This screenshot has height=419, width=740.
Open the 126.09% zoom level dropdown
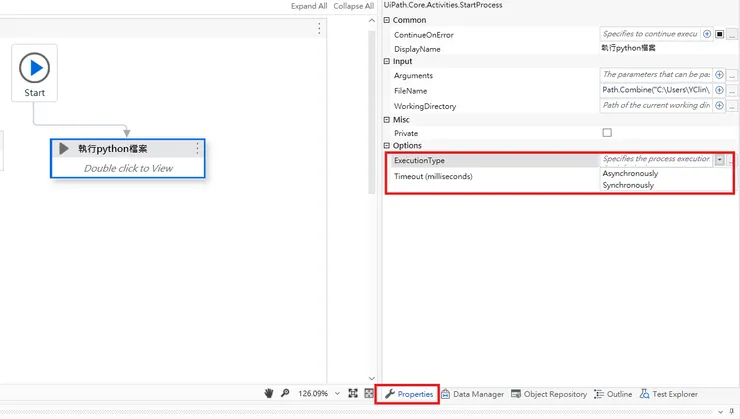click(337, 394)
